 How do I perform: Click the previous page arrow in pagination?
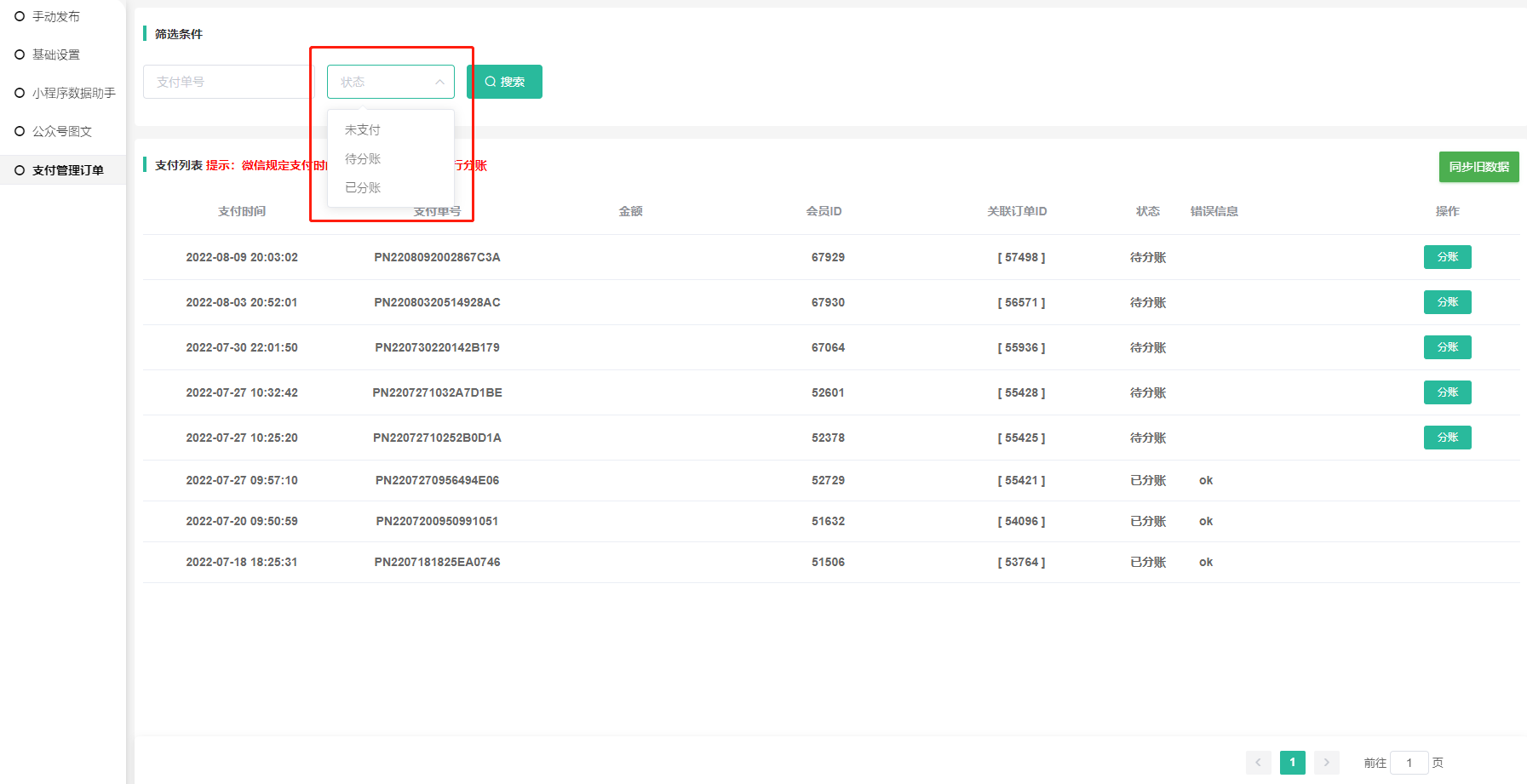coord(1258,763)
